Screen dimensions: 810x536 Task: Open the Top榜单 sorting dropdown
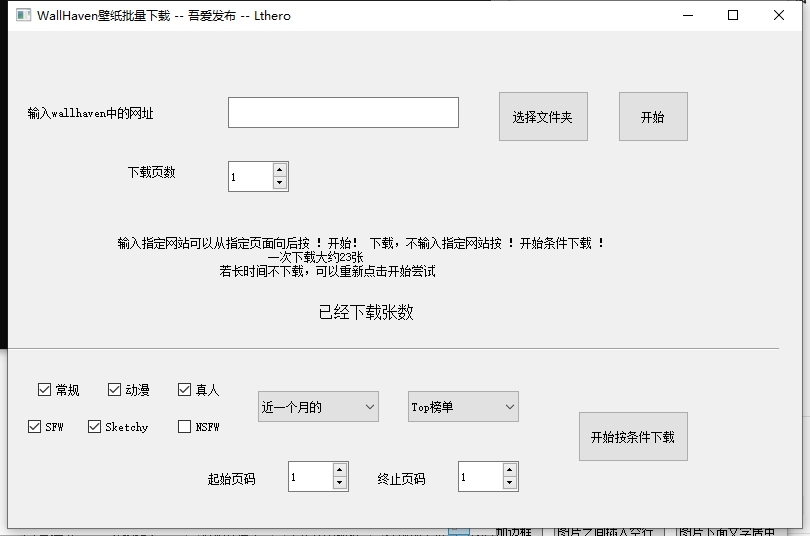pyautogui.click(x=463, y=407)
